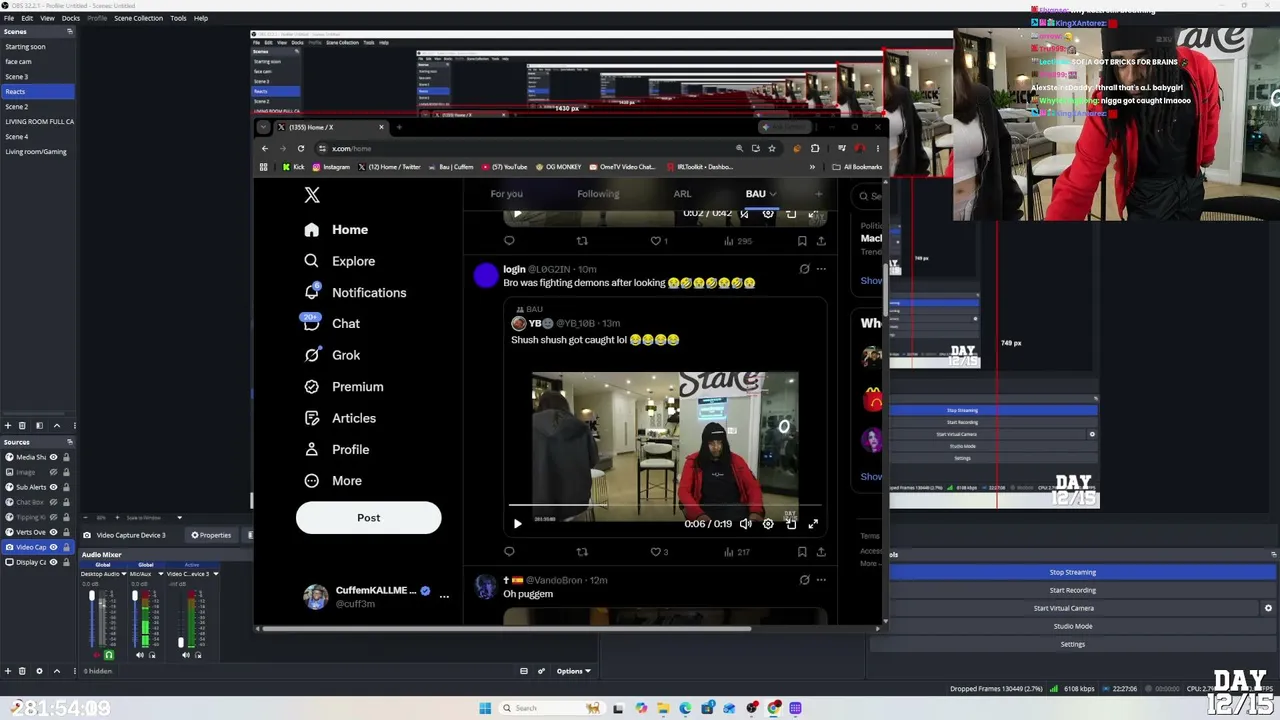The width and height of the screenshot is (1280, 720).
Task: Open Explore search icon in X sidebar
Action: [x=312, y=261]
